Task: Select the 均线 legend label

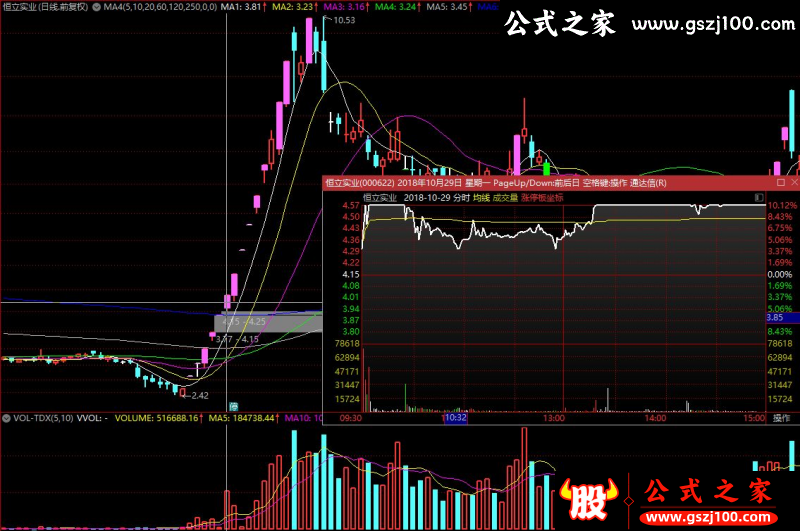Action: point(481,198)
